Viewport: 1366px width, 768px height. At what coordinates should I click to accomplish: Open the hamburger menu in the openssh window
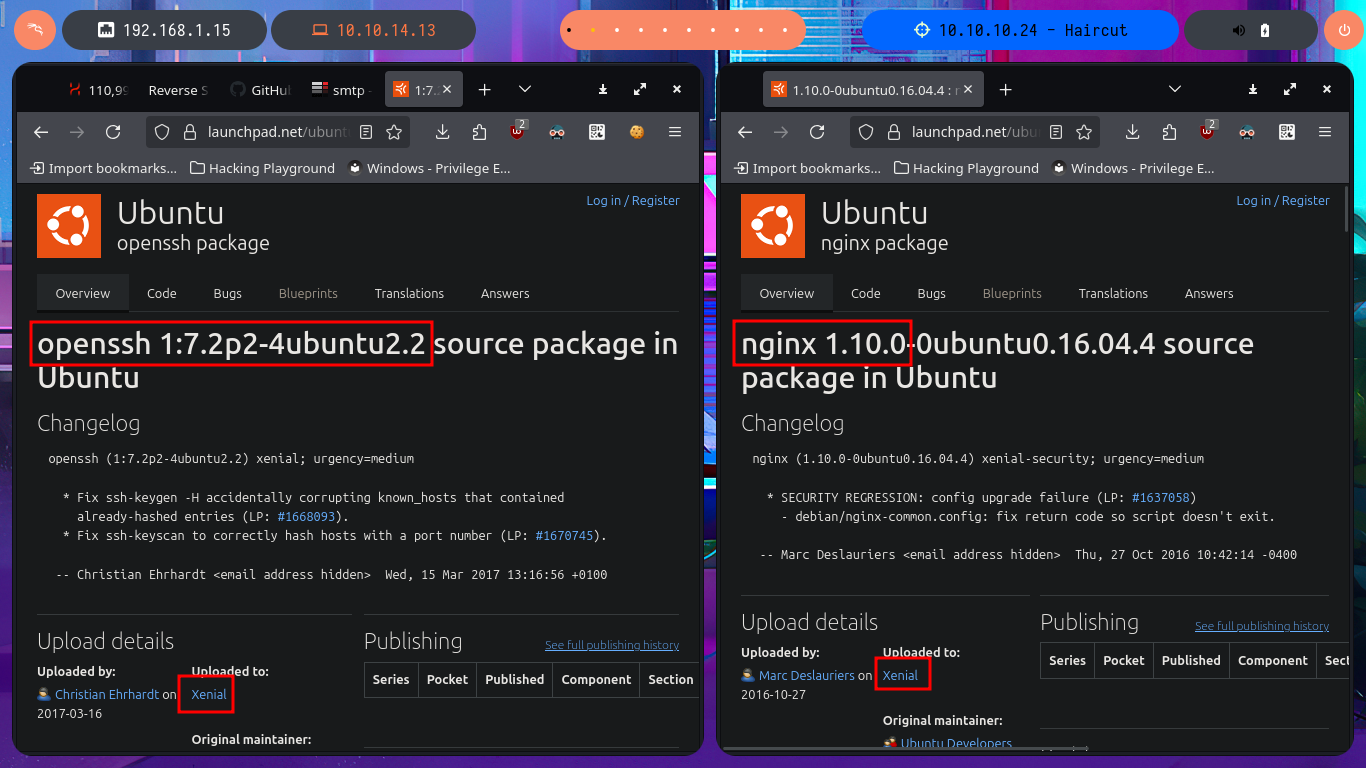coord(675,132)
